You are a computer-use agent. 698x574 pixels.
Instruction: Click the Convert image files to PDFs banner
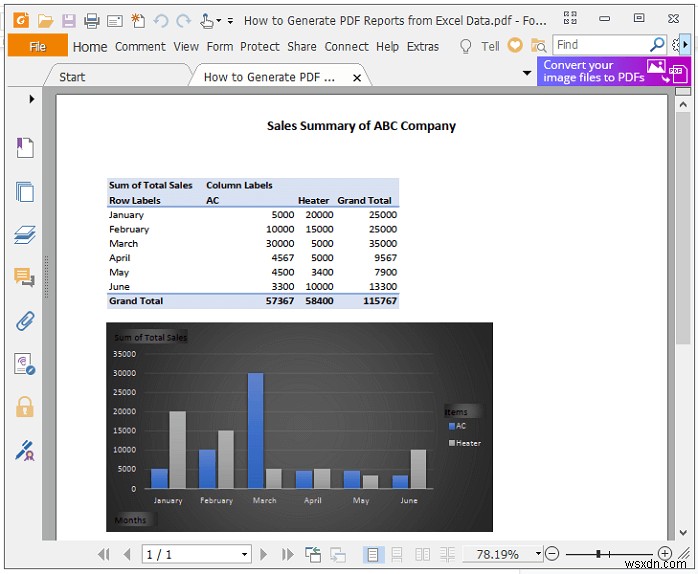pyautogui.click(x=614, y=71)
